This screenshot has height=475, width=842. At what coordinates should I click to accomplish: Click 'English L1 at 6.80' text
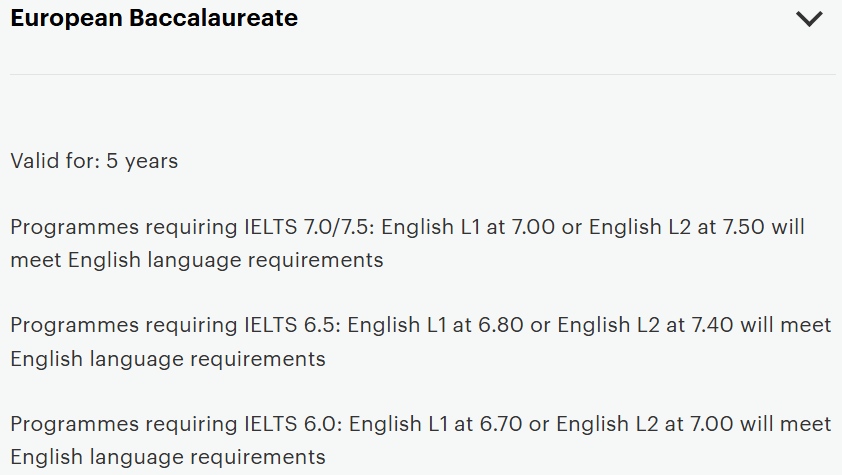(426, 326)
